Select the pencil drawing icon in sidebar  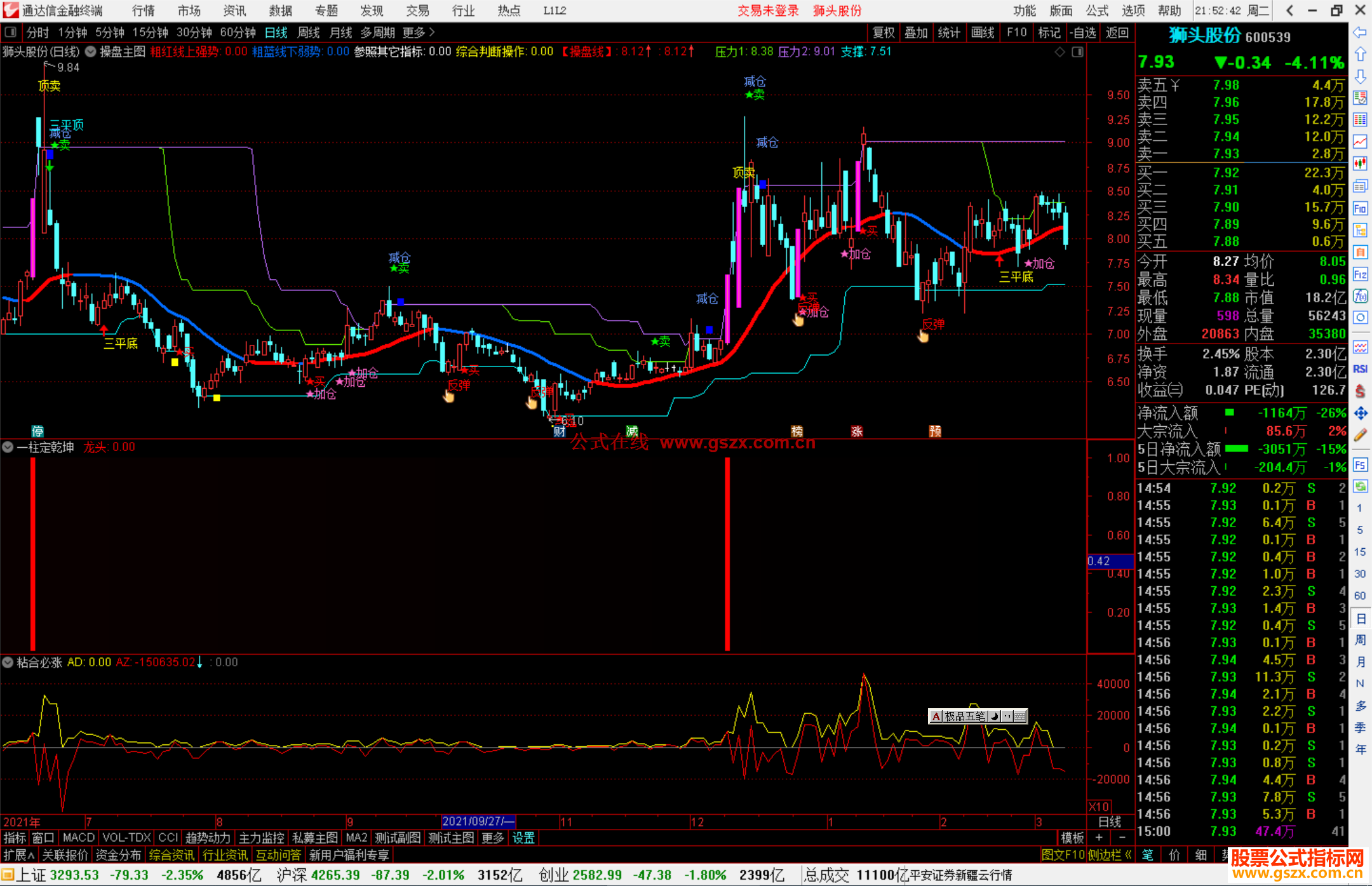coord(1360,436)
